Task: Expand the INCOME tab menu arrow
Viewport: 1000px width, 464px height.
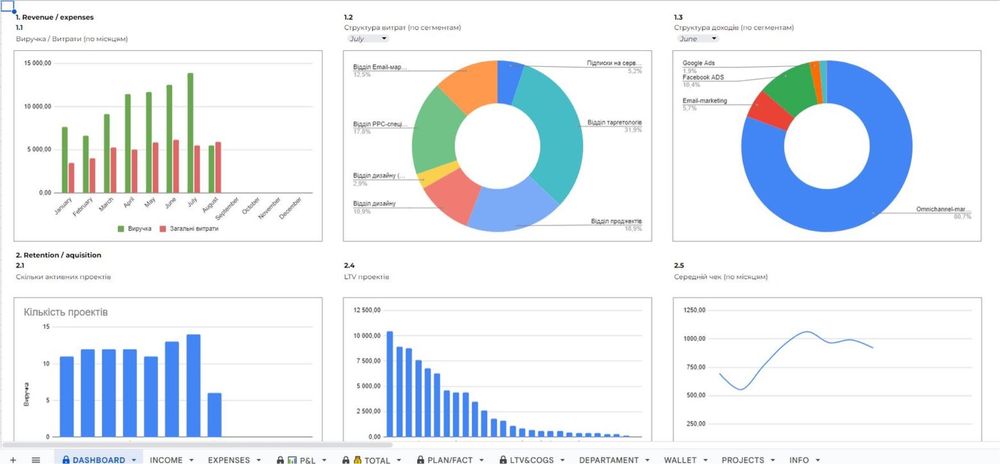Action: [x=191, y=460]
